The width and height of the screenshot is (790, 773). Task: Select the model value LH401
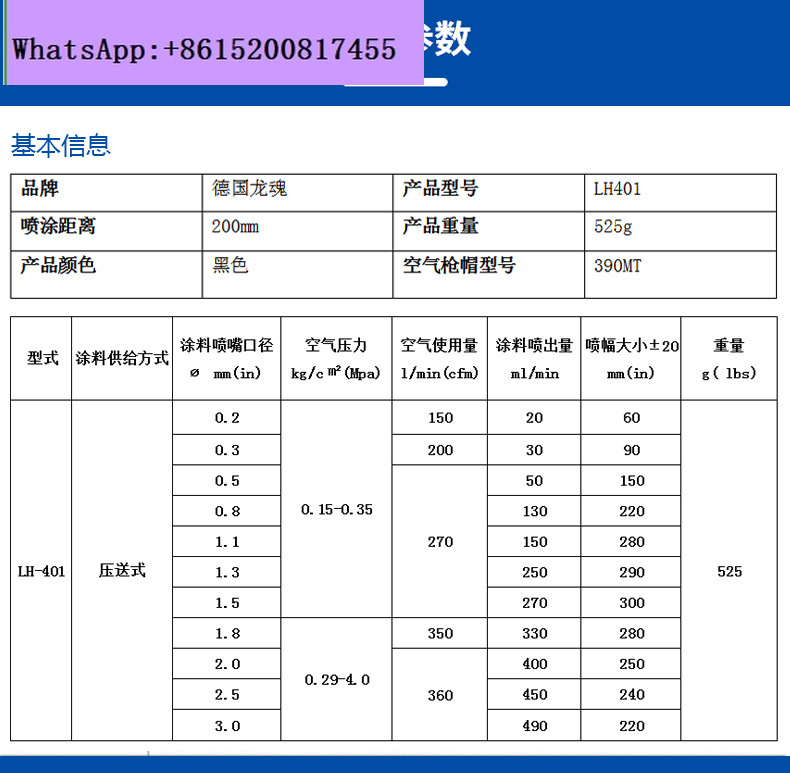(617, 189)
